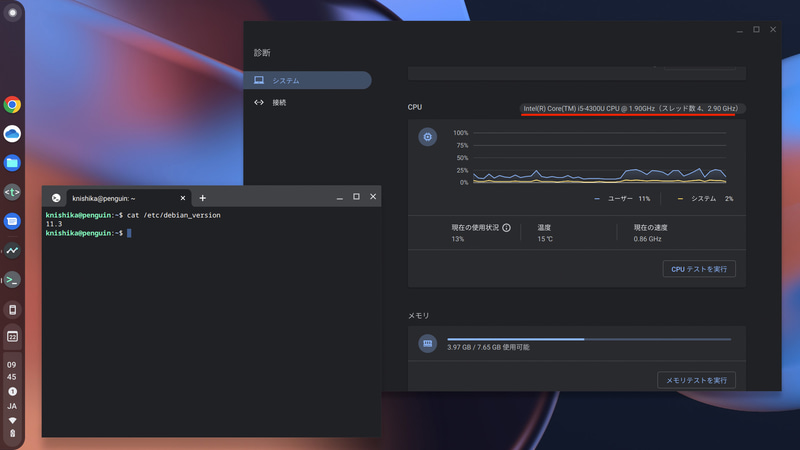800x450 pixels.
Task: Click the clock showing 09 45
Action: 12,371
